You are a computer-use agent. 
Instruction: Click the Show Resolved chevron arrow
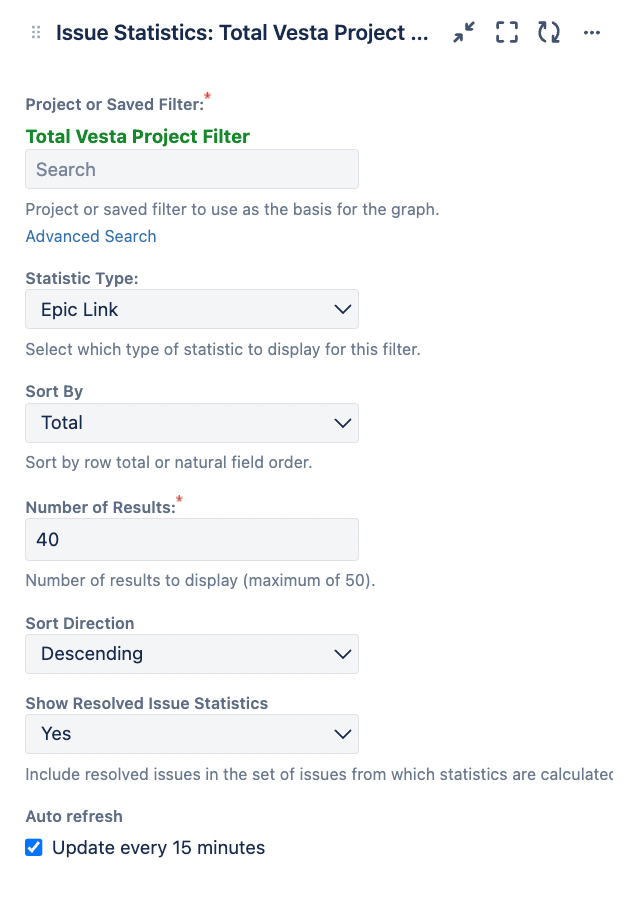pos(342,734)
